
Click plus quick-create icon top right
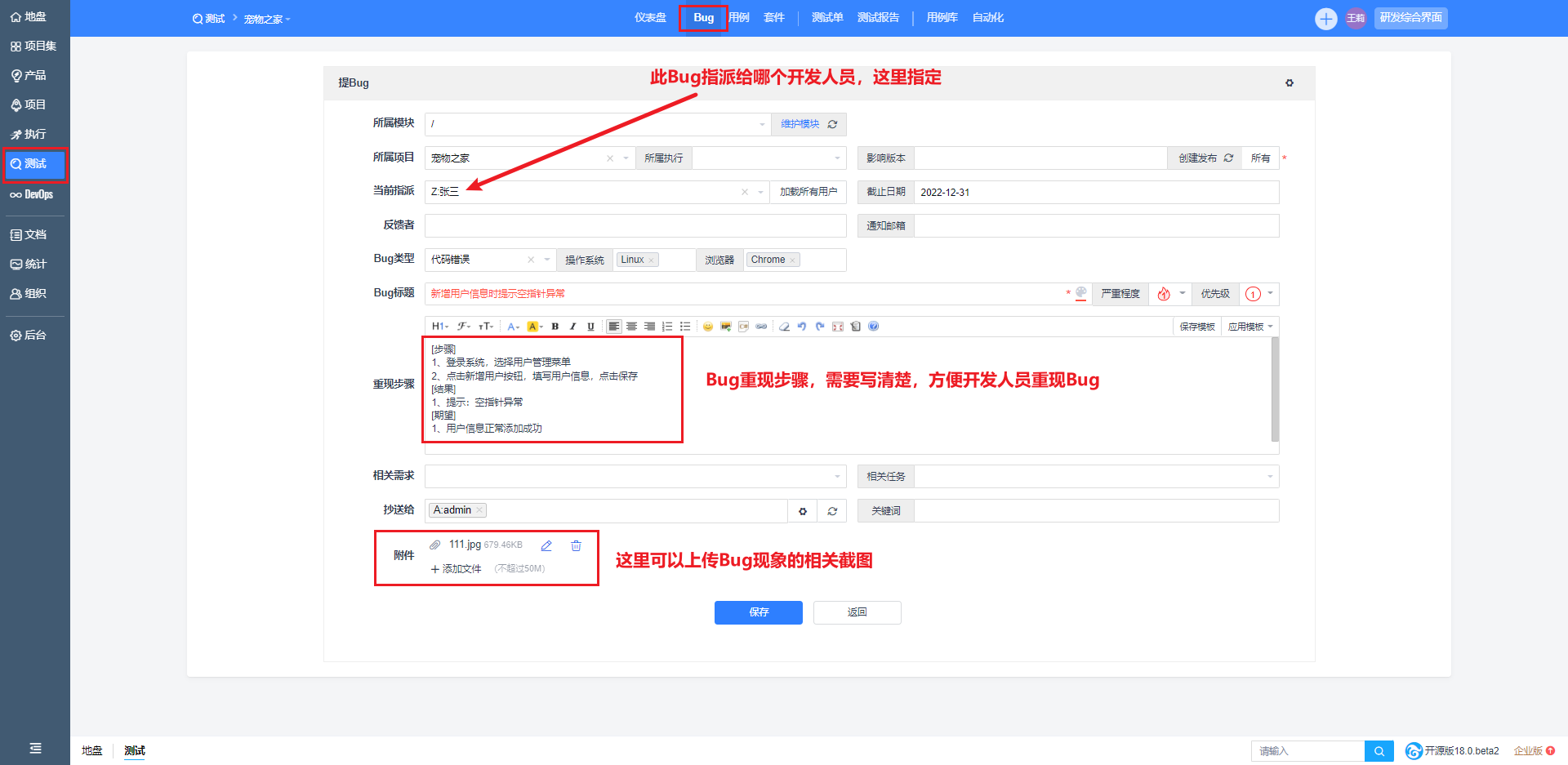(x=1326, y=18)
